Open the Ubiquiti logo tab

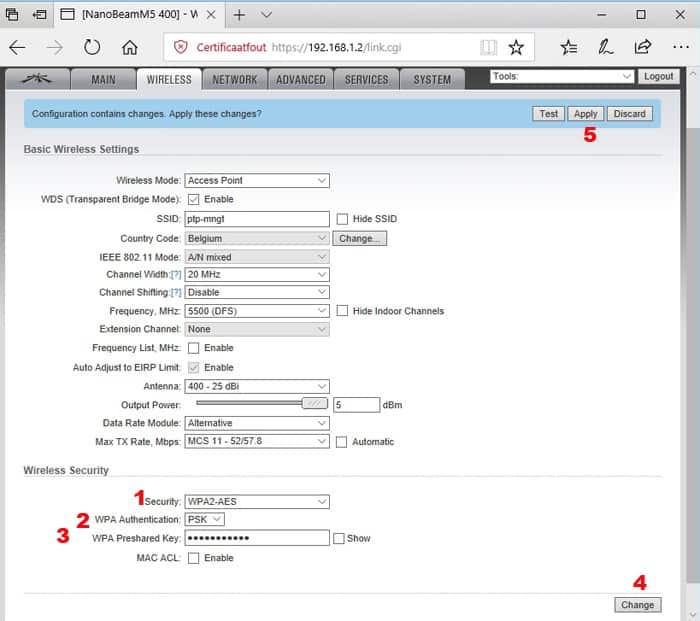point(37,79)
